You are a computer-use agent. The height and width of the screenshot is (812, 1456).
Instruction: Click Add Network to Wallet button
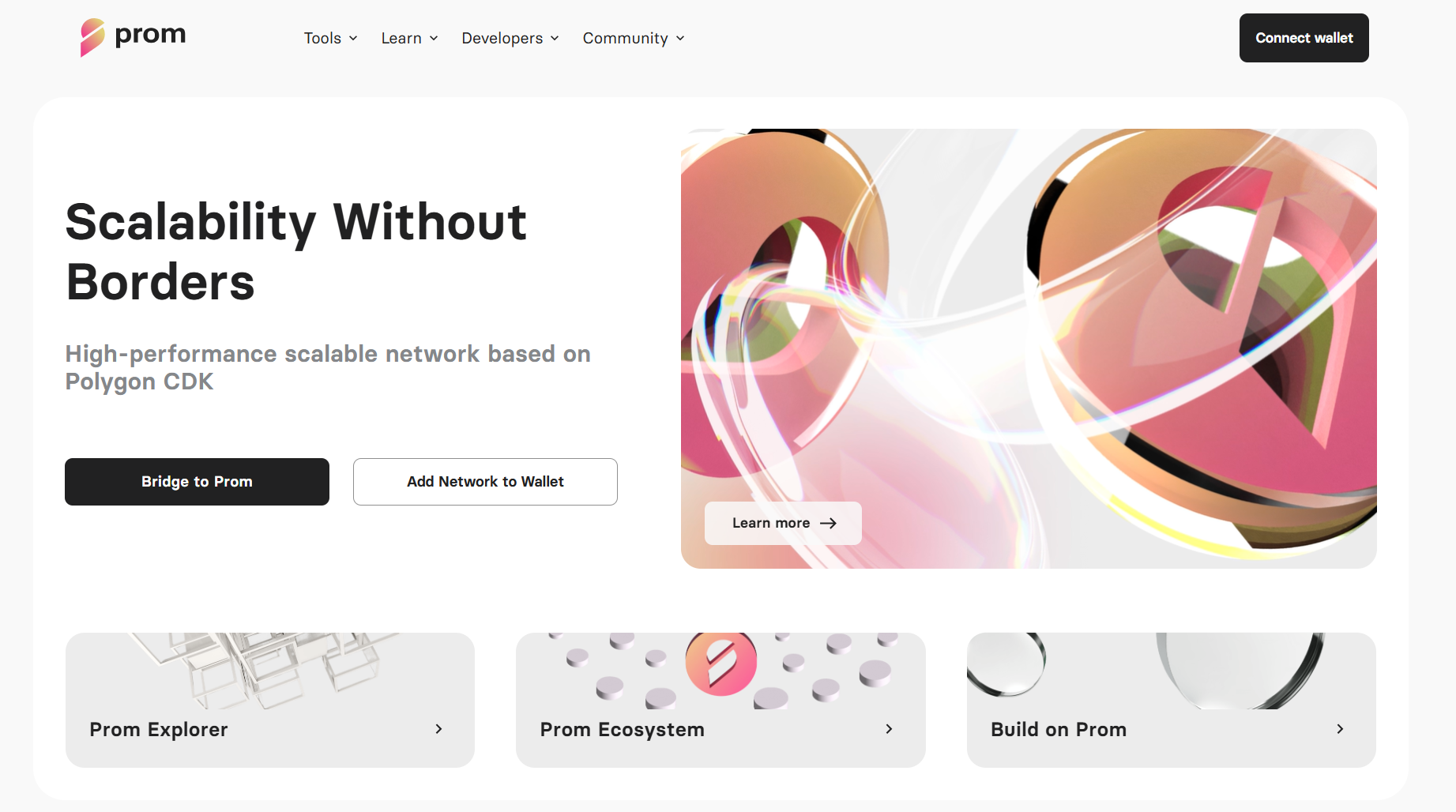pos(485,482)
